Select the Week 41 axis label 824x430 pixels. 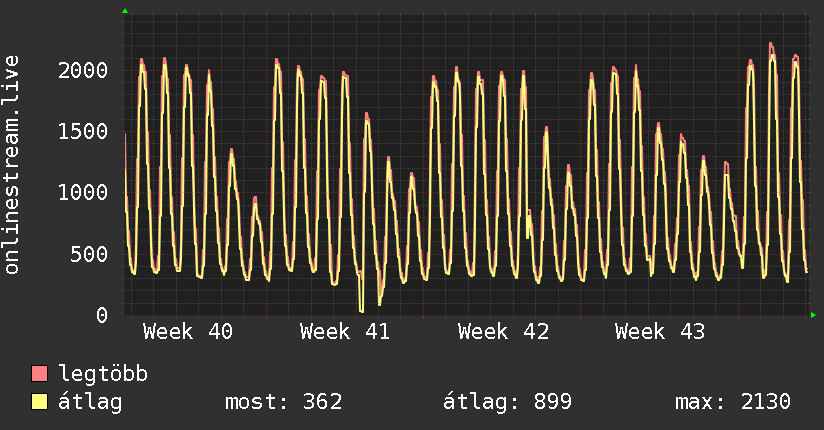[345, 332]
